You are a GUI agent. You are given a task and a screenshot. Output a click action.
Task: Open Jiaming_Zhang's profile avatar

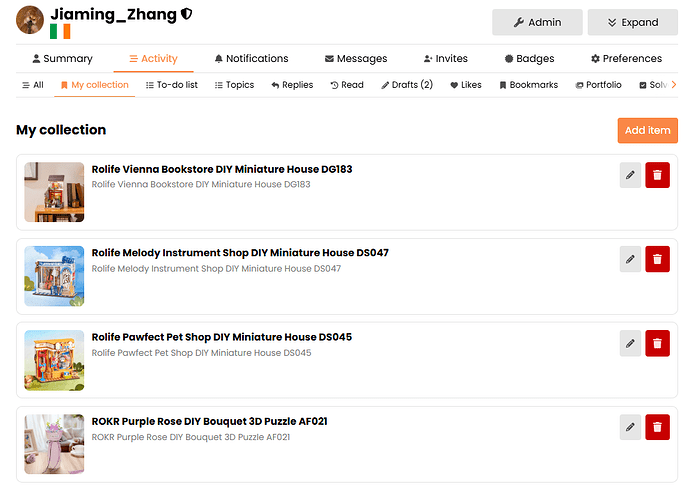pos(30,20)
